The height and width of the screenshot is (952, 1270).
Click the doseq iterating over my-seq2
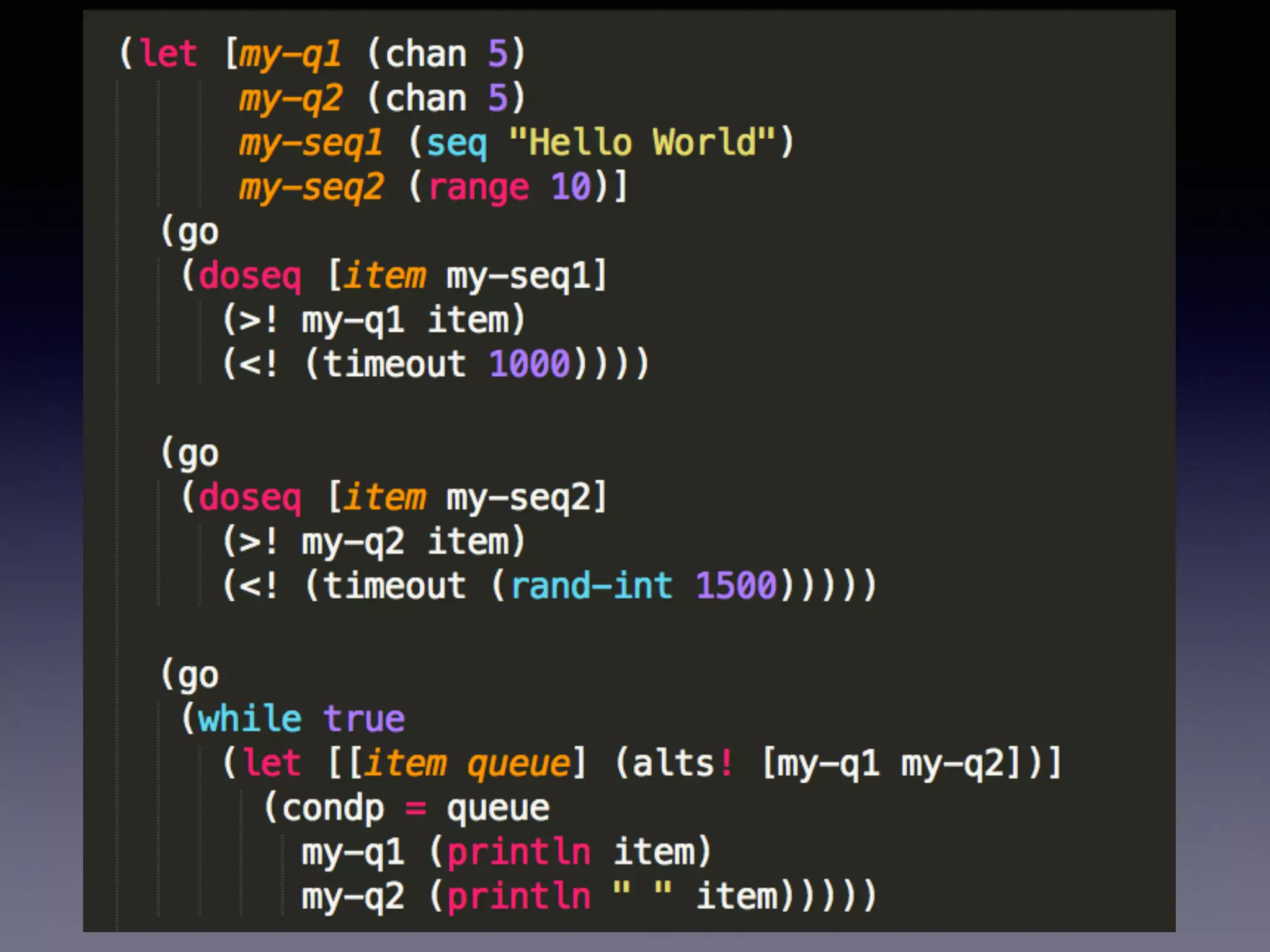(x=250, y=497)
